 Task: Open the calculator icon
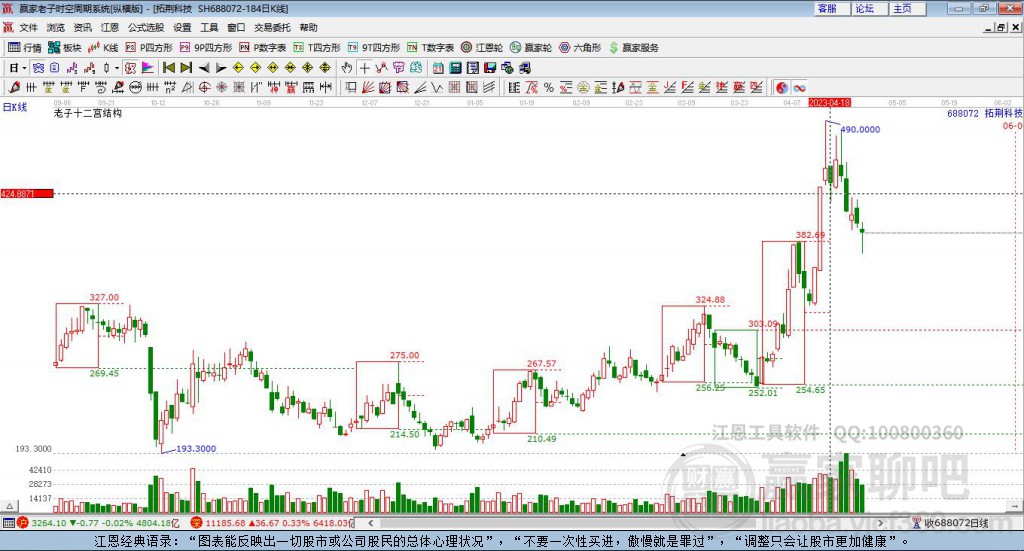pos(456,68)
